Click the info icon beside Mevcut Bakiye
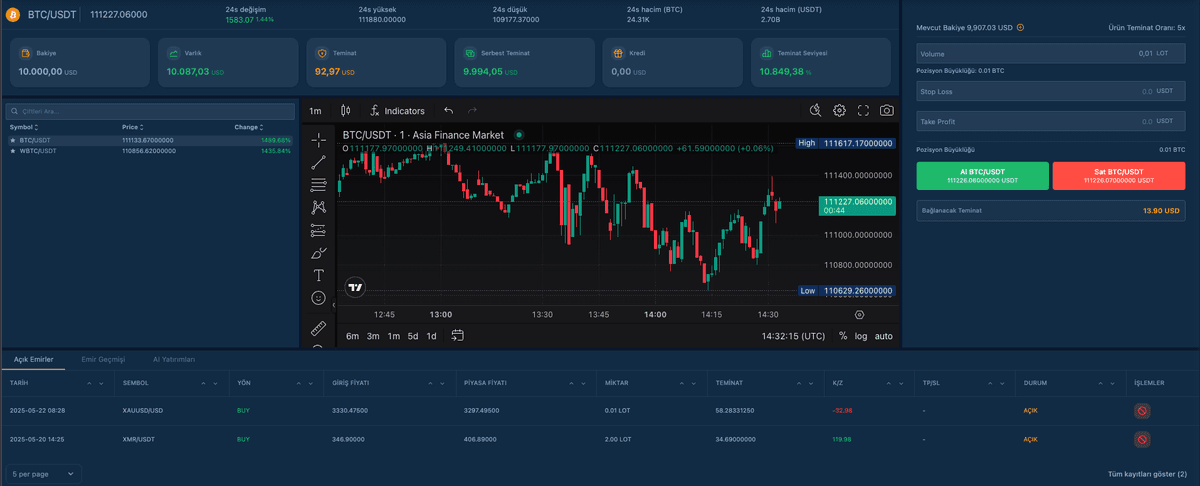This screenshot has width=1200, height=486. click(1020, 28)
